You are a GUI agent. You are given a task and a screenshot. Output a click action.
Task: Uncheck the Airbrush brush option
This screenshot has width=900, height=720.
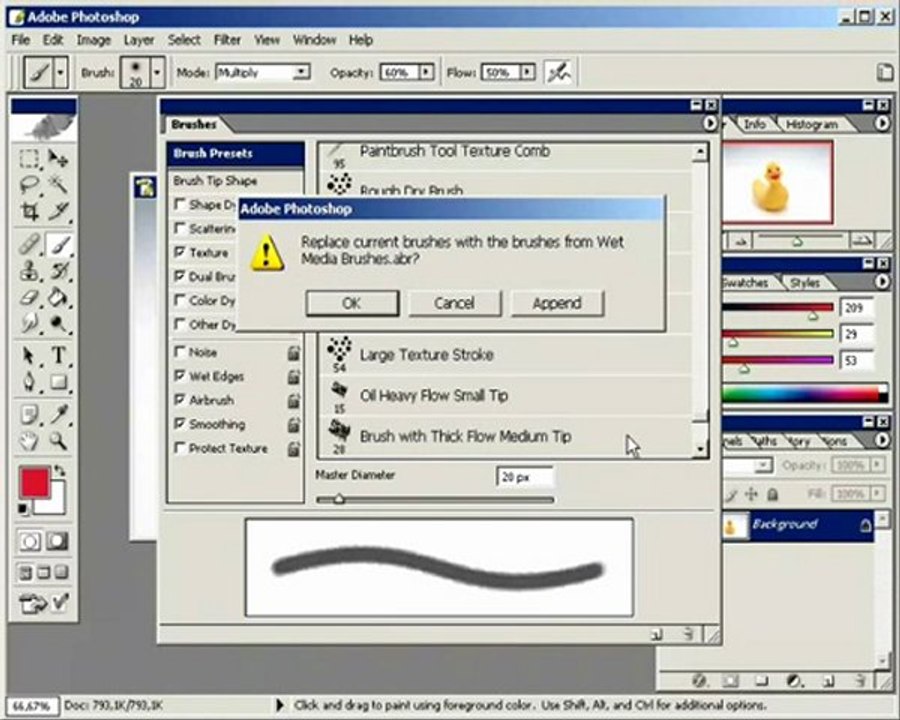tap(180, 400)
